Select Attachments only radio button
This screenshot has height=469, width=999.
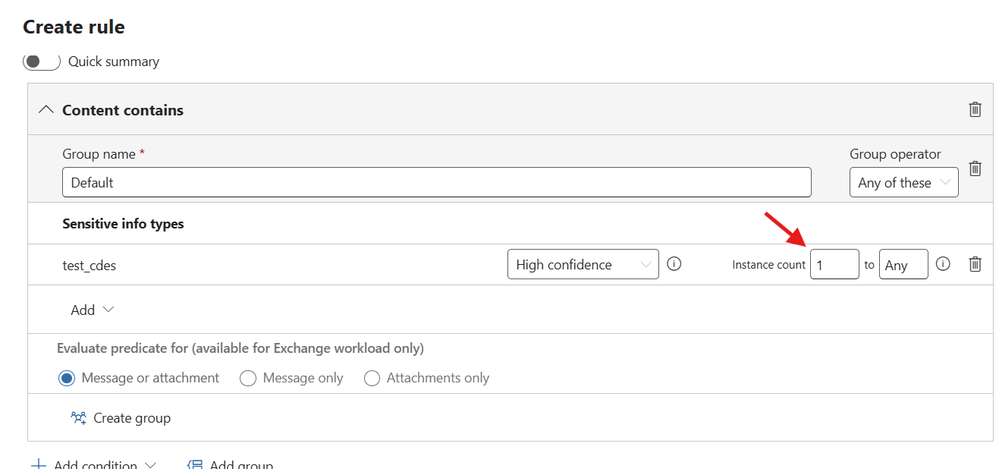pyautogui.click(x=371, y=378)
